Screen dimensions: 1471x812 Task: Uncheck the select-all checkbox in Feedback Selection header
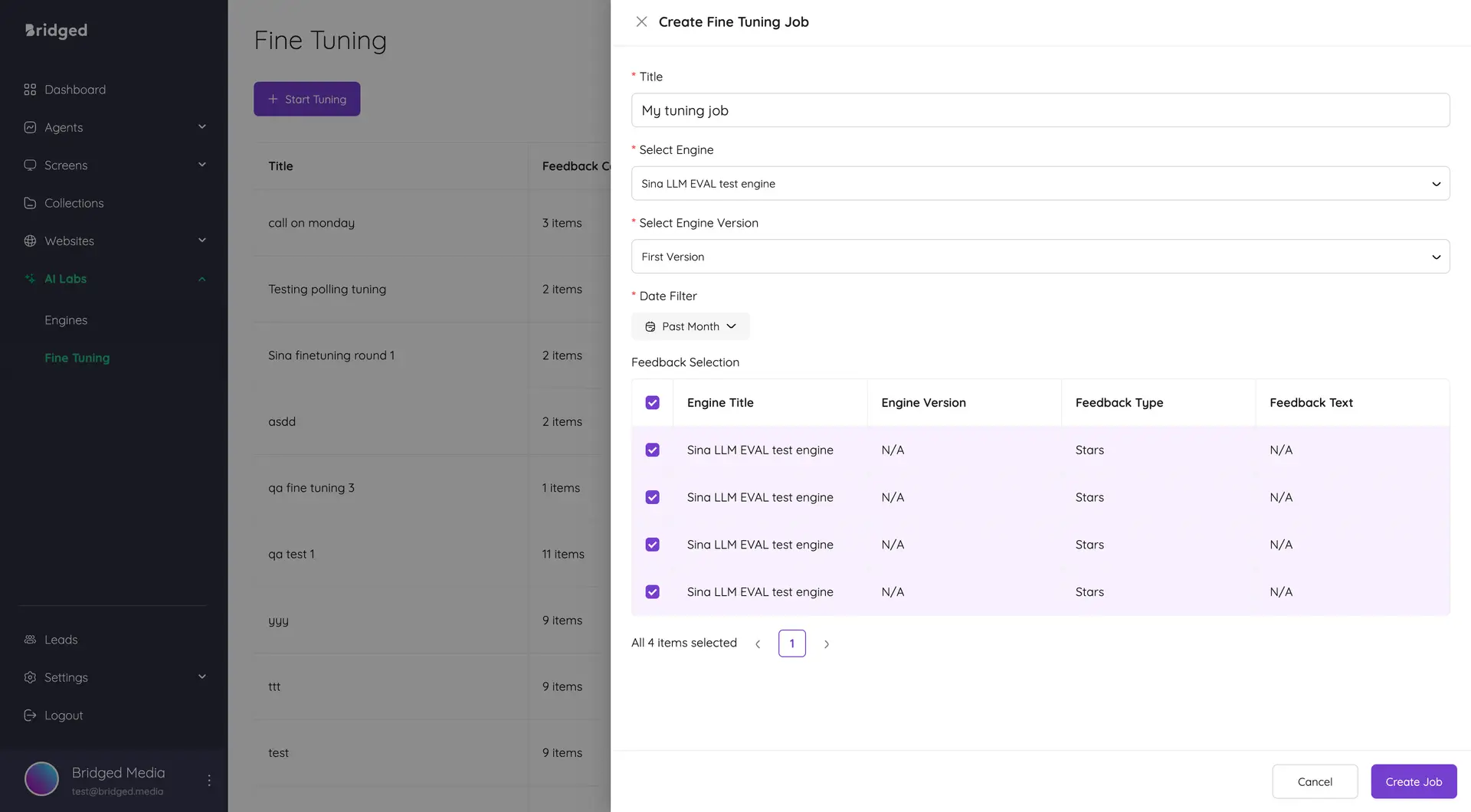tap(652, 402)
